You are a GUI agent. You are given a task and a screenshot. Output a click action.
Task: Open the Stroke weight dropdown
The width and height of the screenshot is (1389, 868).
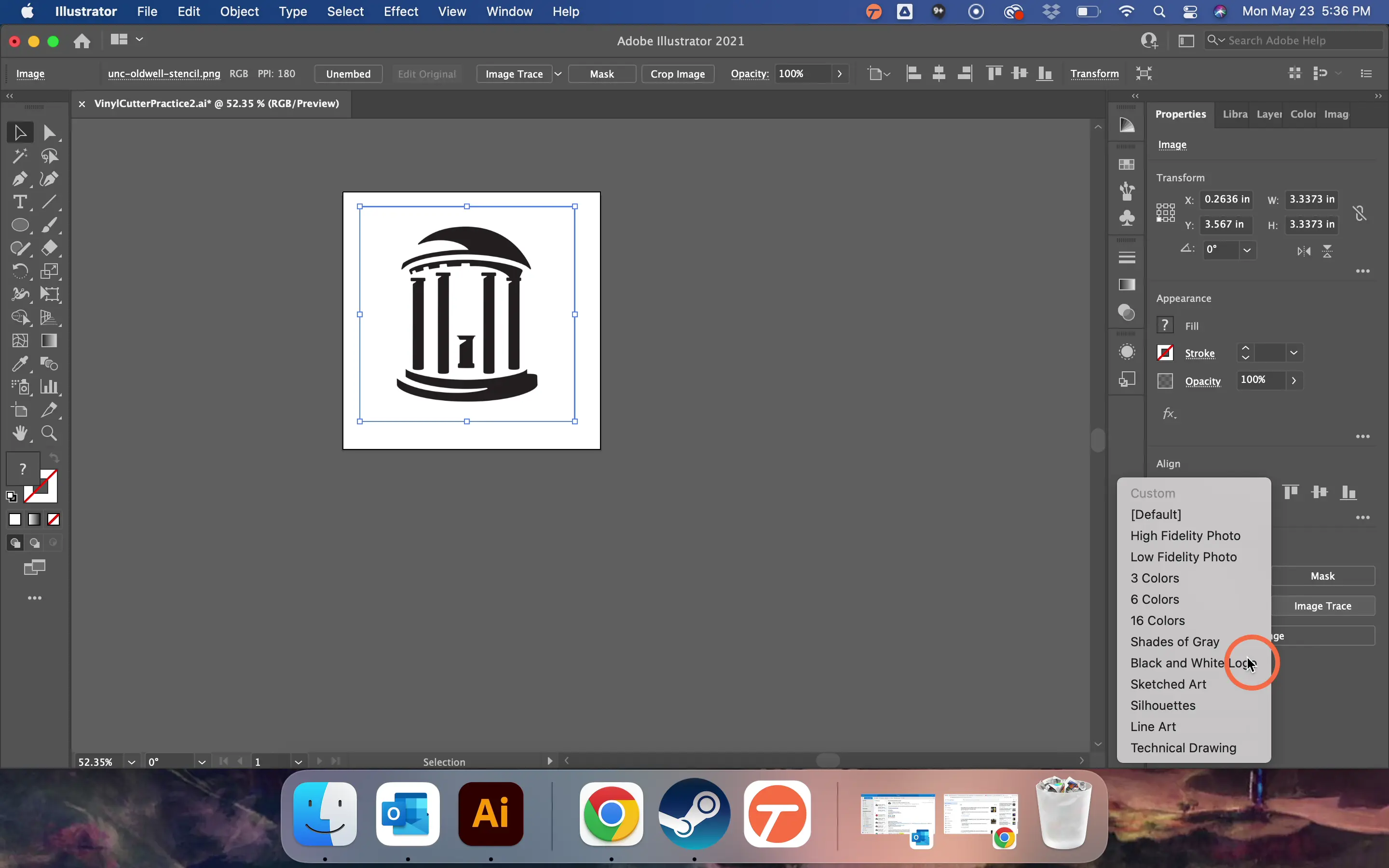click(x=1294, y=353)
